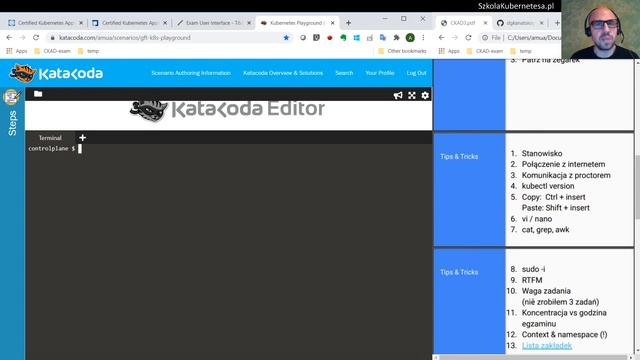Click the red circle extension icon

click(x=329, y=38)
